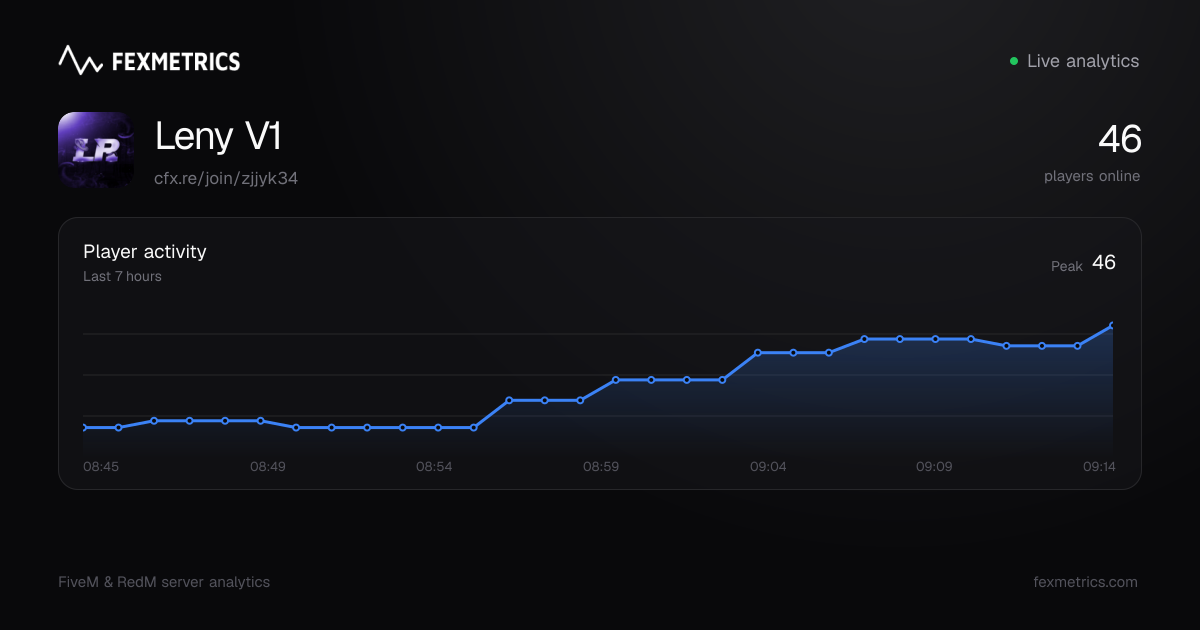Select the Live analytics label
This screenshot has width=1200, height=630.
[1083, 61]
